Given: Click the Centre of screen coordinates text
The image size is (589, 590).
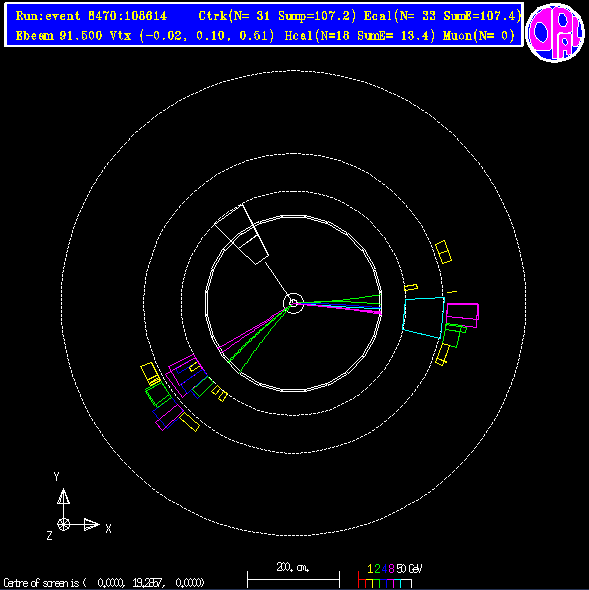Looking at the screenshot, I should pyautogui.click(x=104, y=583).
